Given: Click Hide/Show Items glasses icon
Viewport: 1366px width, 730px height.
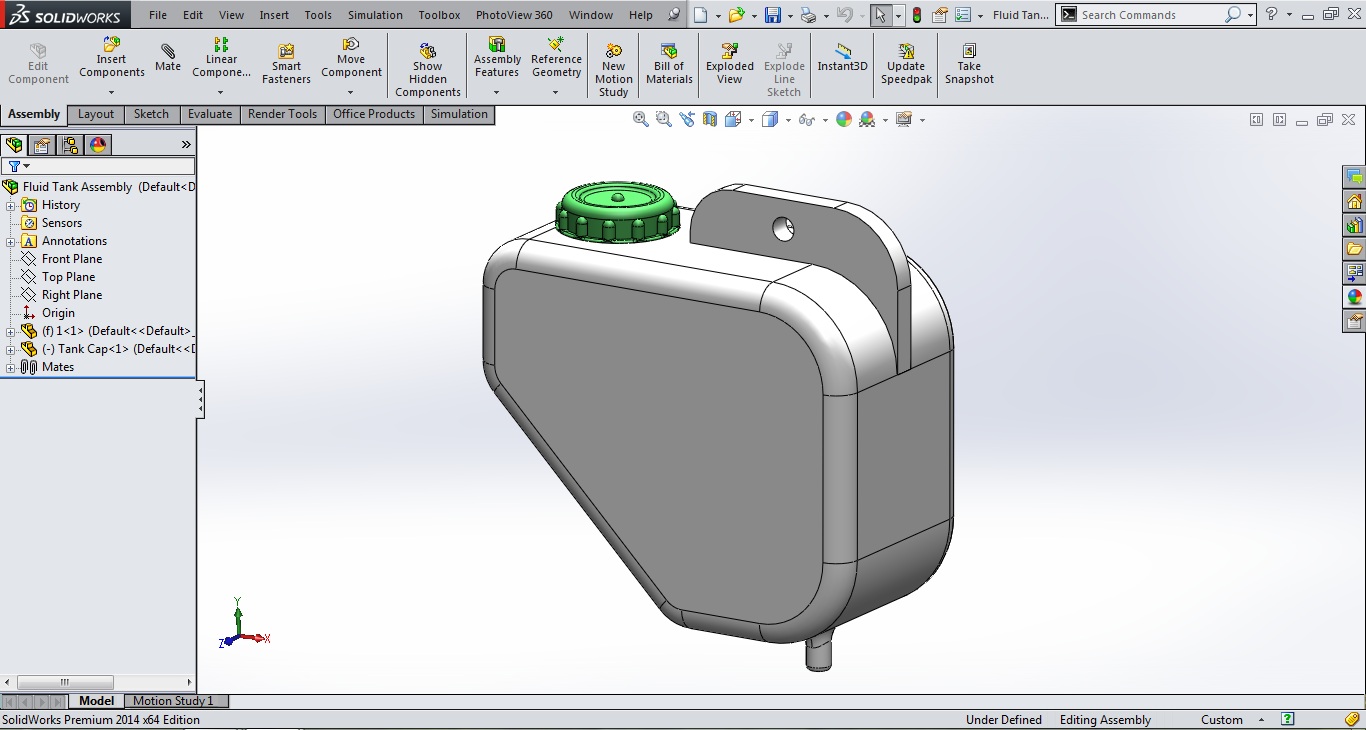Looking at the screenshot, I should [x=806, y=119].
